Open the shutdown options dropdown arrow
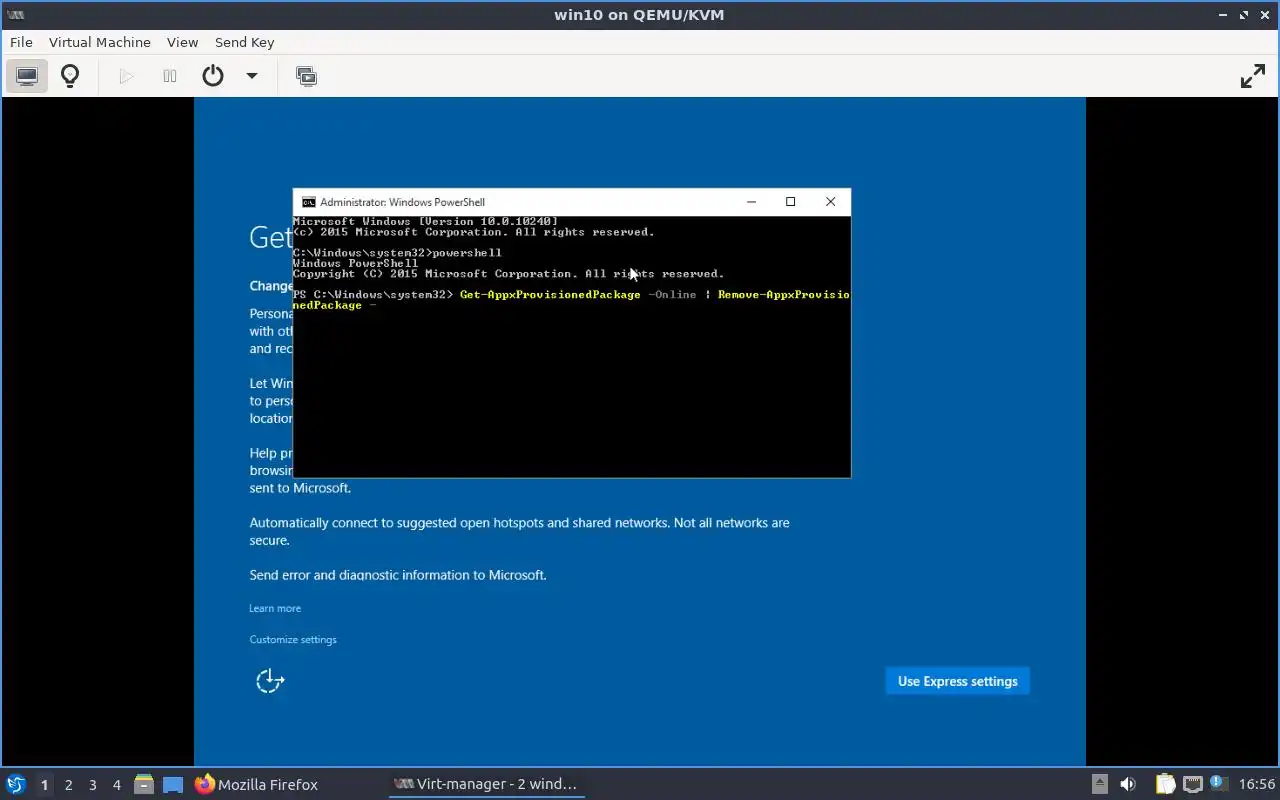Viewport: 1280px width, 800px height. click(x=252, y=76)
